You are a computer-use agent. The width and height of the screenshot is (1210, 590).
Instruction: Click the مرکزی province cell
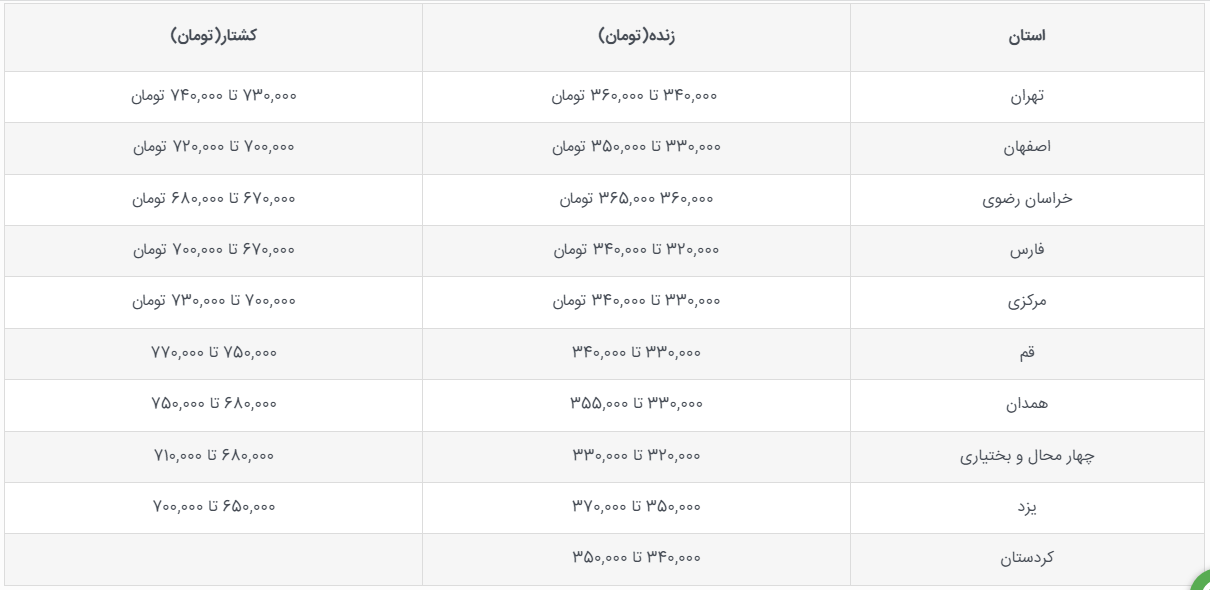[1027, 302]
